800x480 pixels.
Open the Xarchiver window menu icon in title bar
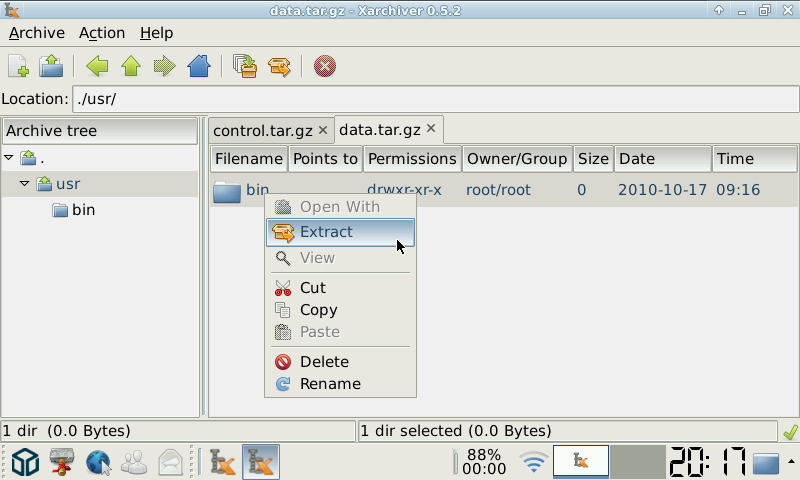tap(11, 10)
